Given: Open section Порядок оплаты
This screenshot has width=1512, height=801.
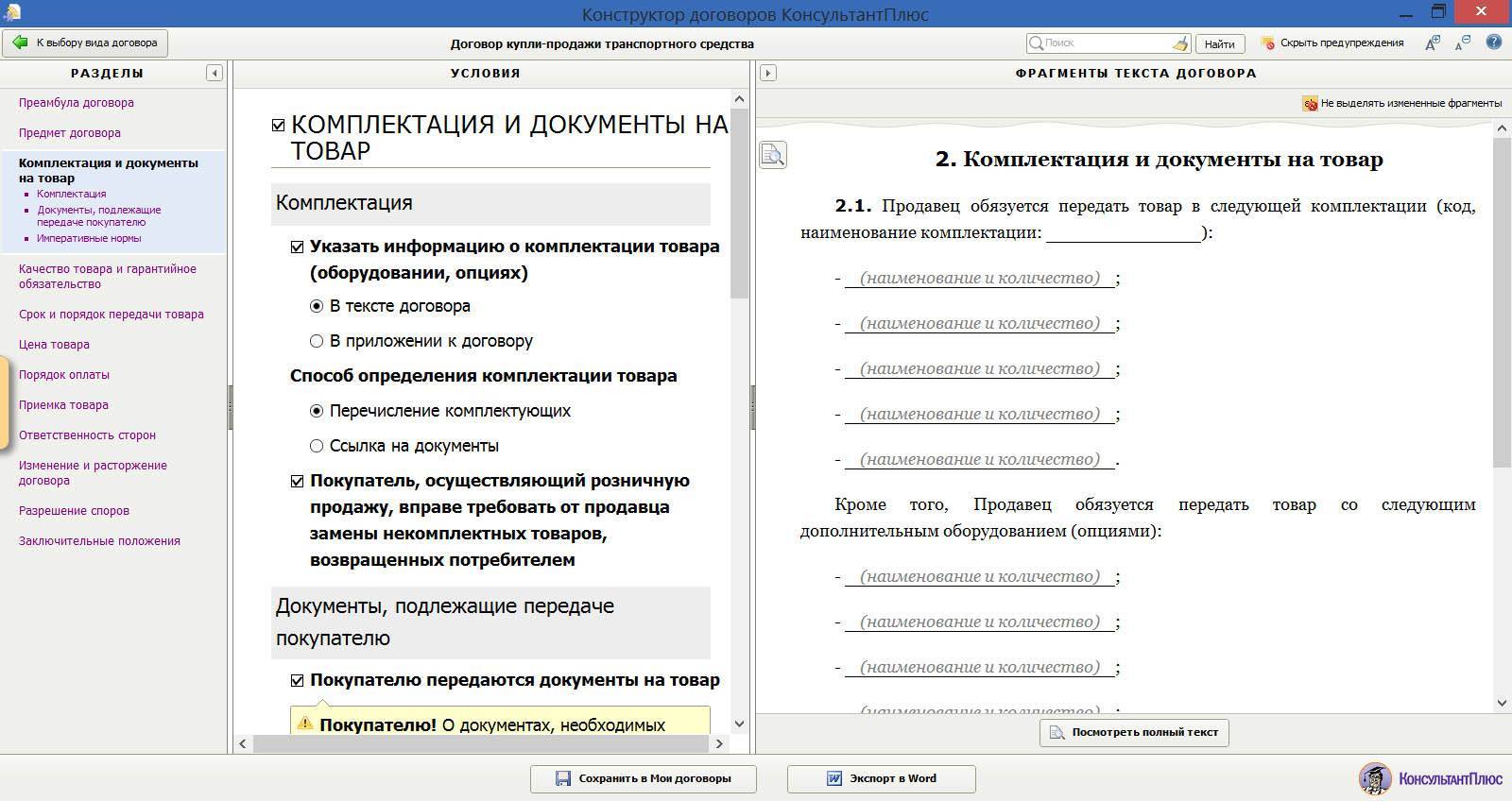Looking at the screenshot, I should 63,375.
